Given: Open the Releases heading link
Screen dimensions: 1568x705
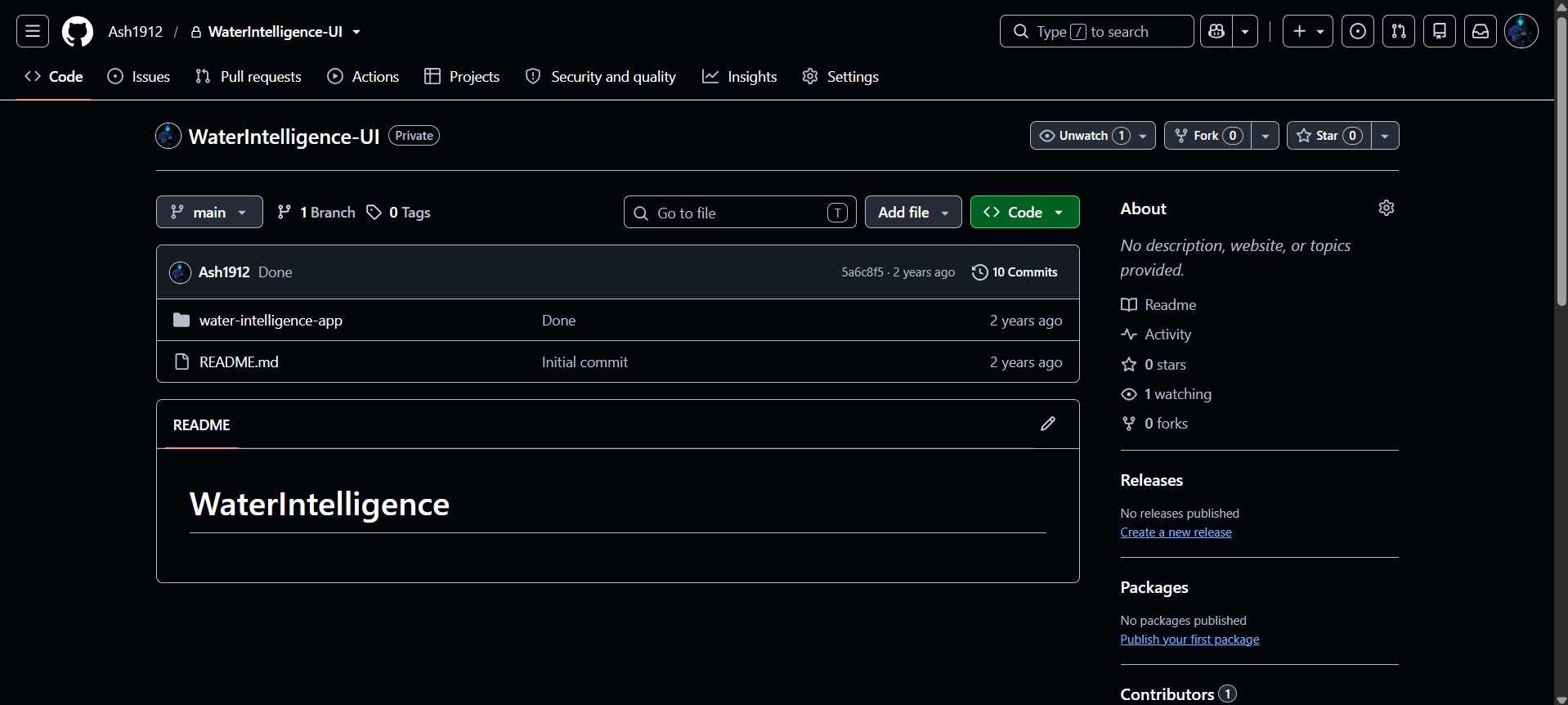Looking at the screenshot, I should (1152, 481).
